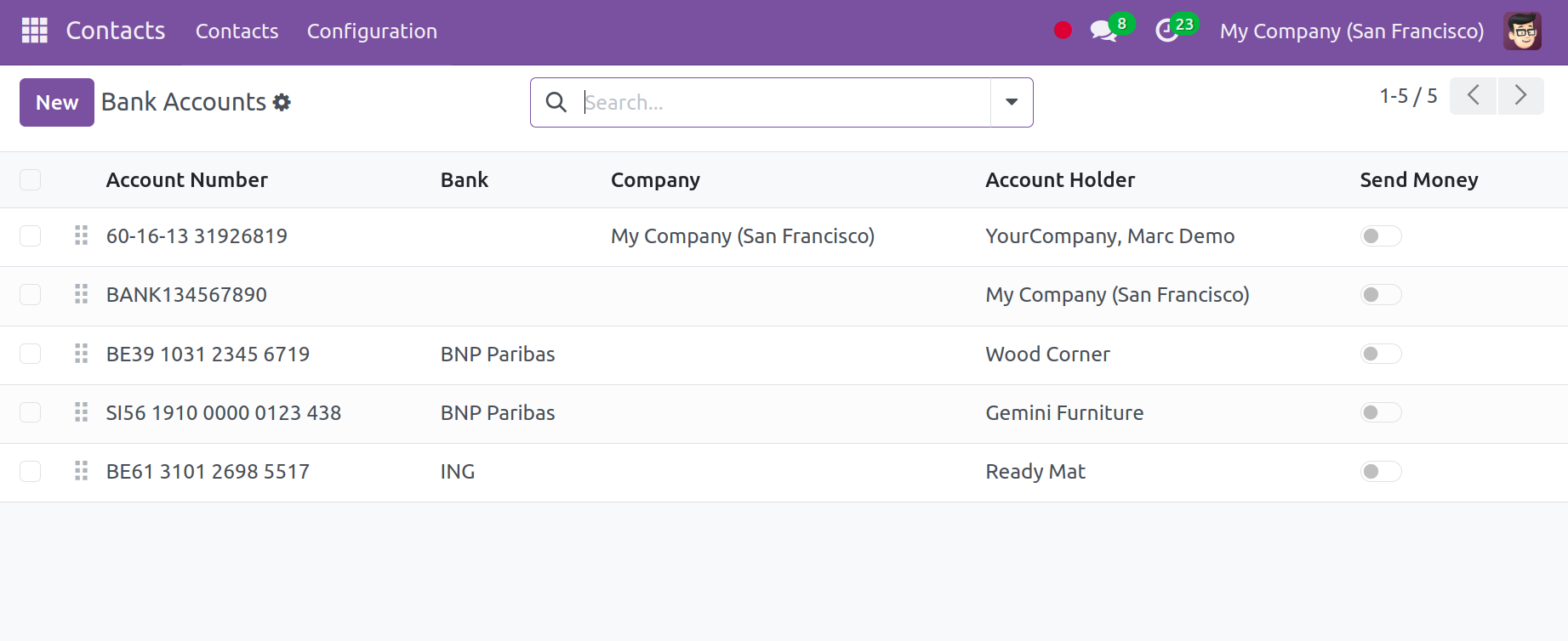1568x641 pixels.
Task: Click holder Wood Corner
Action: tap(1047, 355)
